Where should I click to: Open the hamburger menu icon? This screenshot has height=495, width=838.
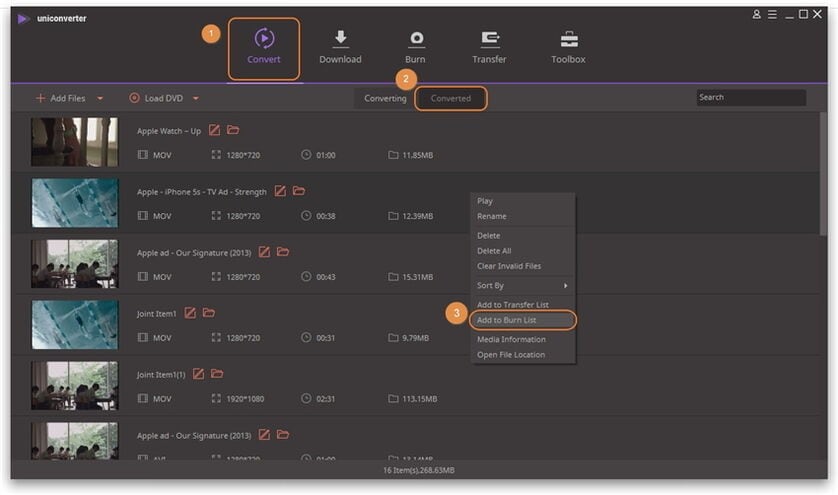pyautogui.click(x=772, y=14)
